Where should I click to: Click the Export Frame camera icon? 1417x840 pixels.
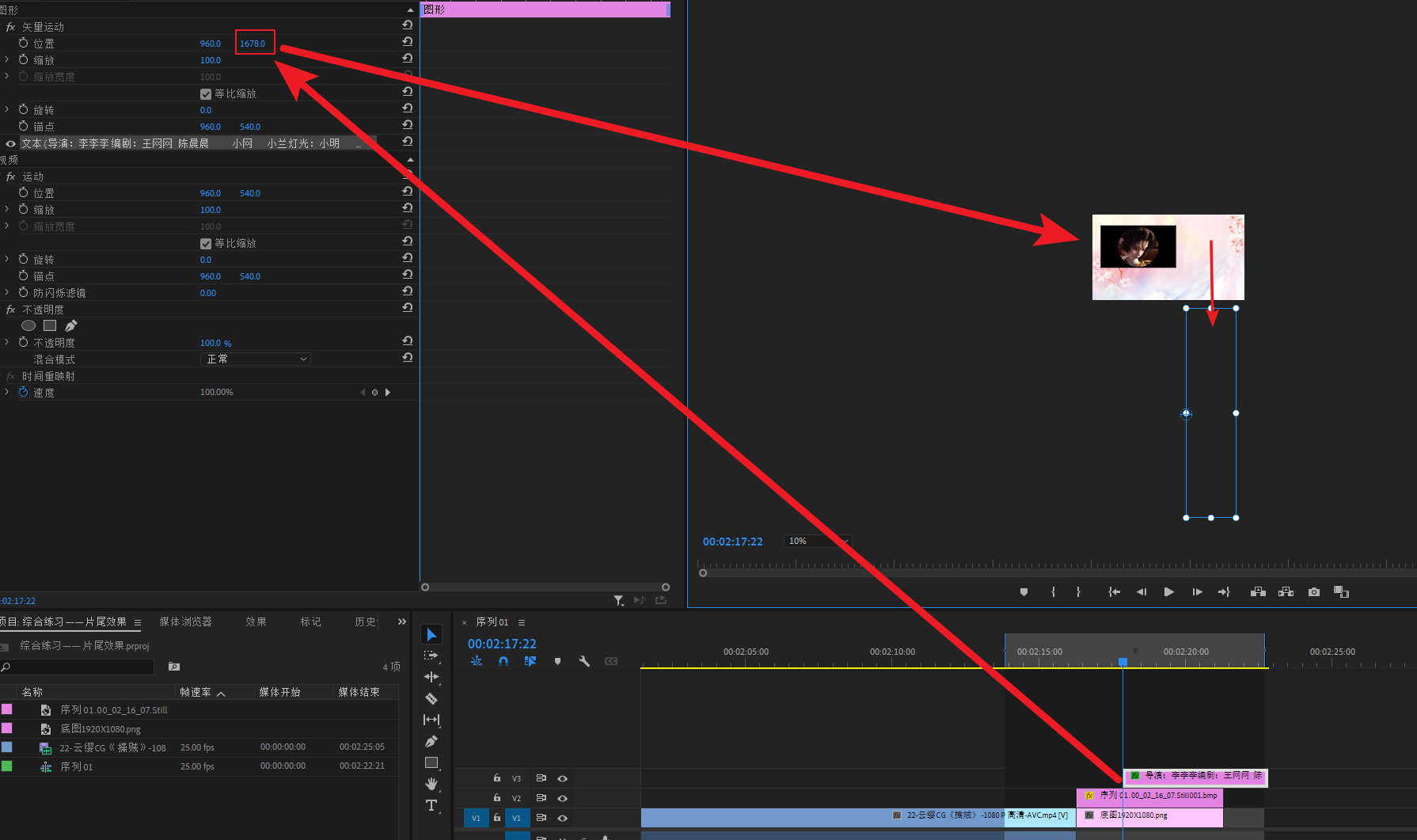(1314, 592)
